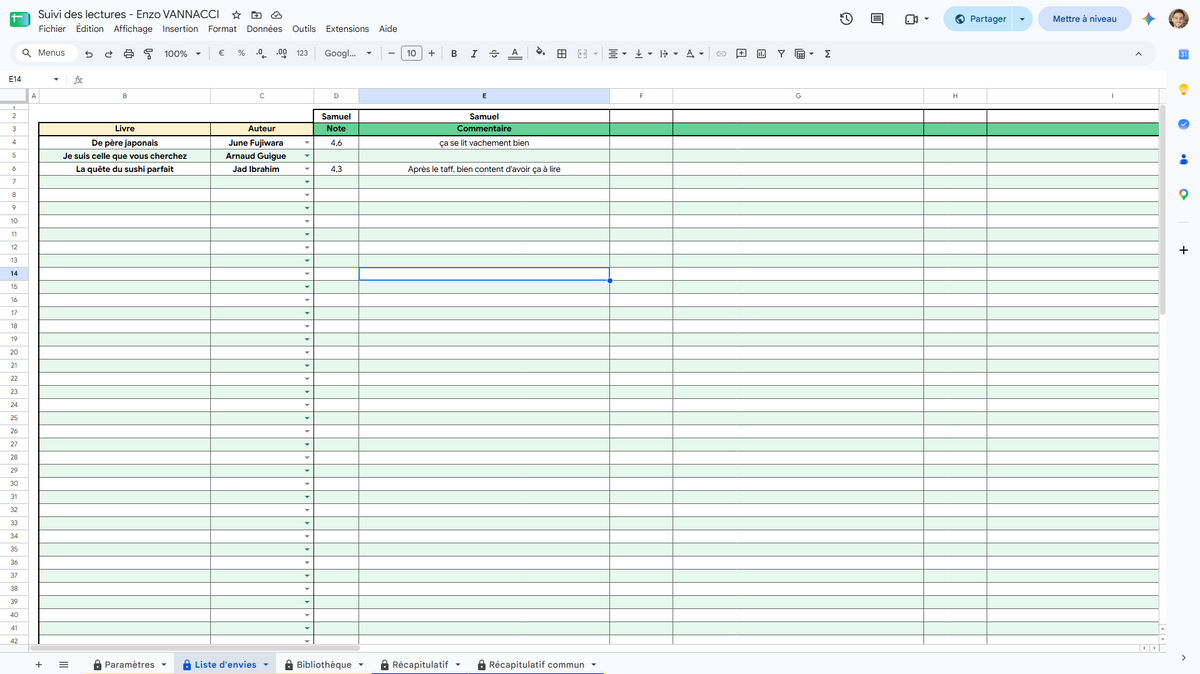Open the horizontal align dropdown
This screenshot has width=1200, height=674.
click(618, 54)
